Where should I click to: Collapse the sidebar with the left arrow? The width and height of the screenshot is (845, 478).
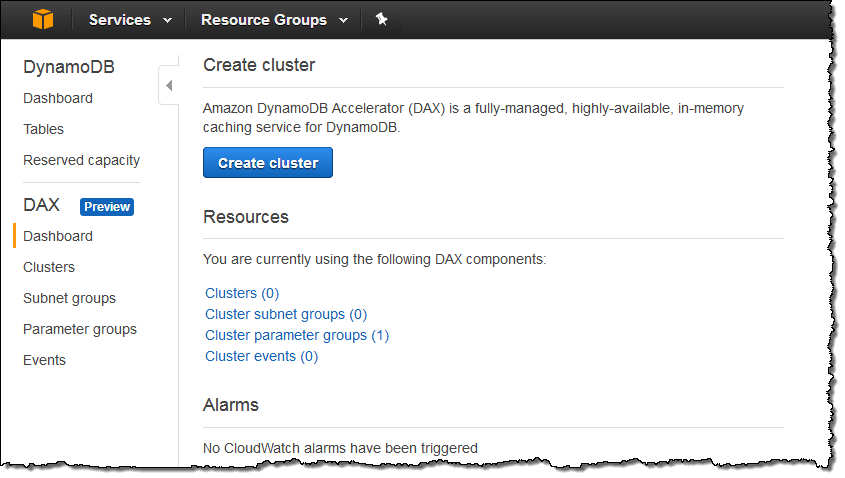169,85
